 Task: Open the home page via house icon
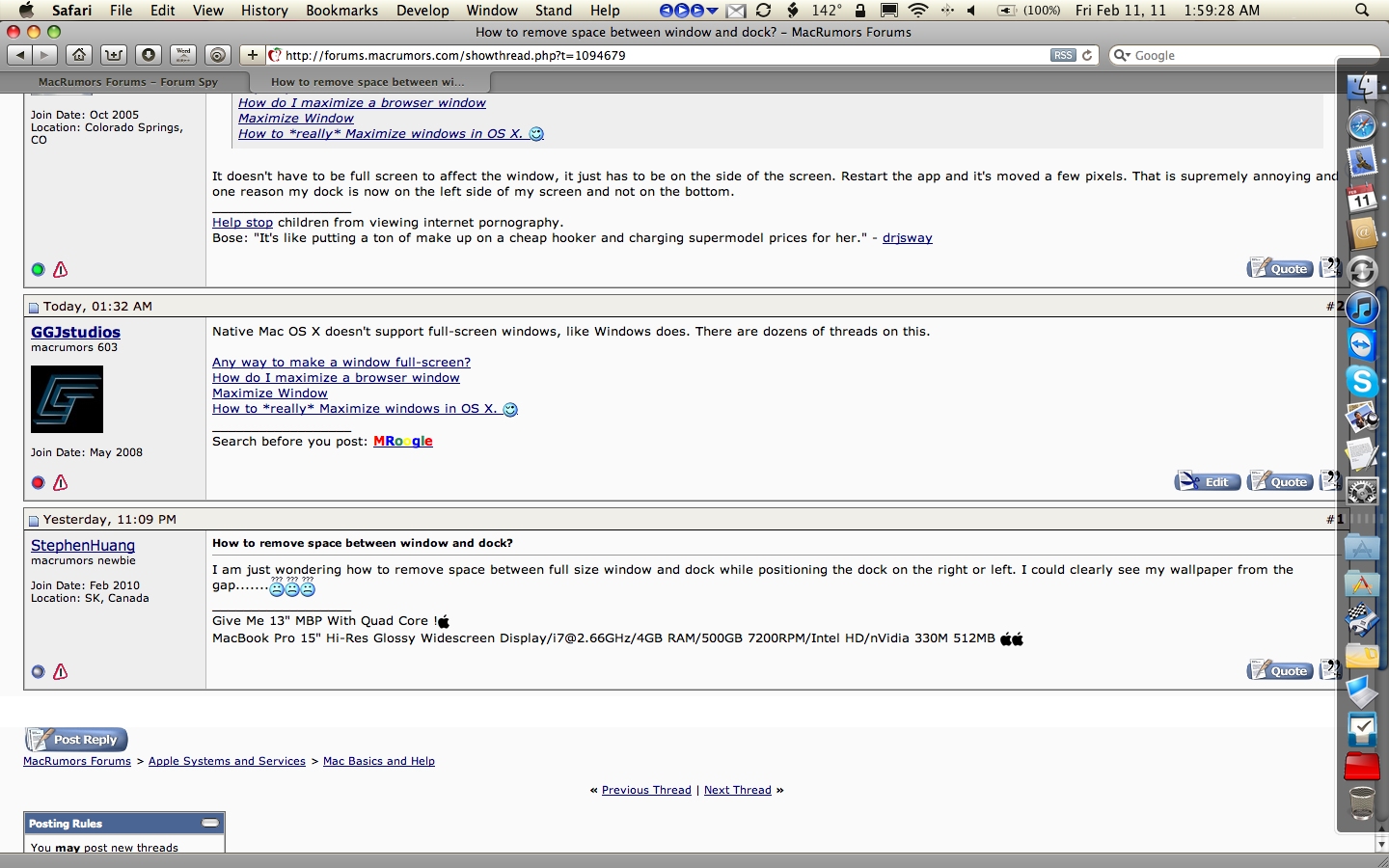point(79,55)
